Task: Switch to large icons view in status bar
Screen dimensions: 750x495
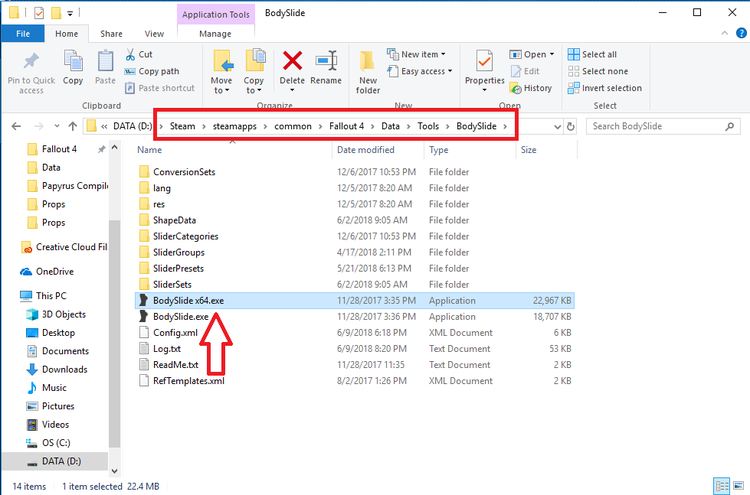Action: tap(739, 486)
